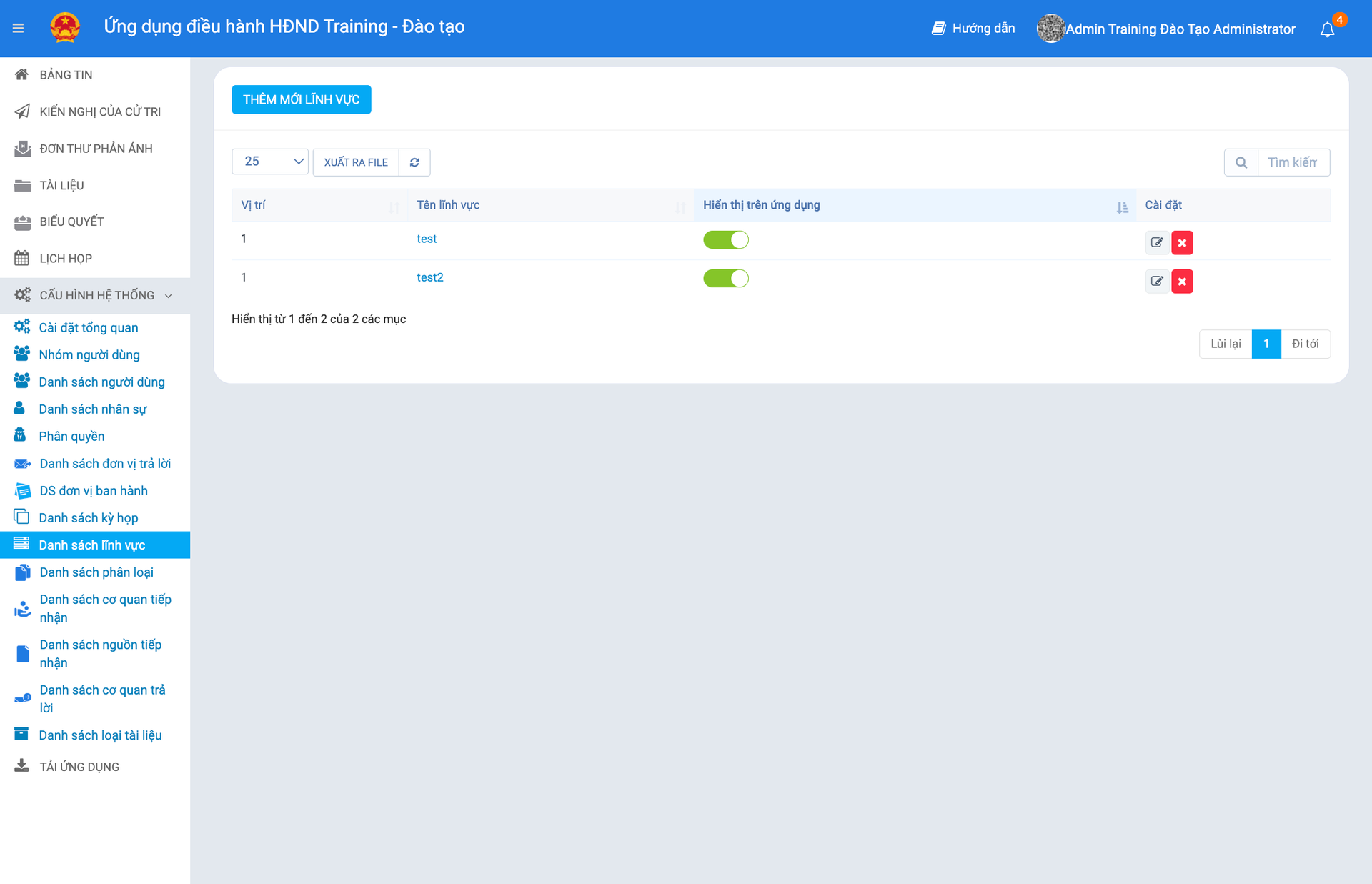Click the hamburger menu icon
Image resolution: width=1372 pixels, height=884 pixels.
(x=19, y=29)
